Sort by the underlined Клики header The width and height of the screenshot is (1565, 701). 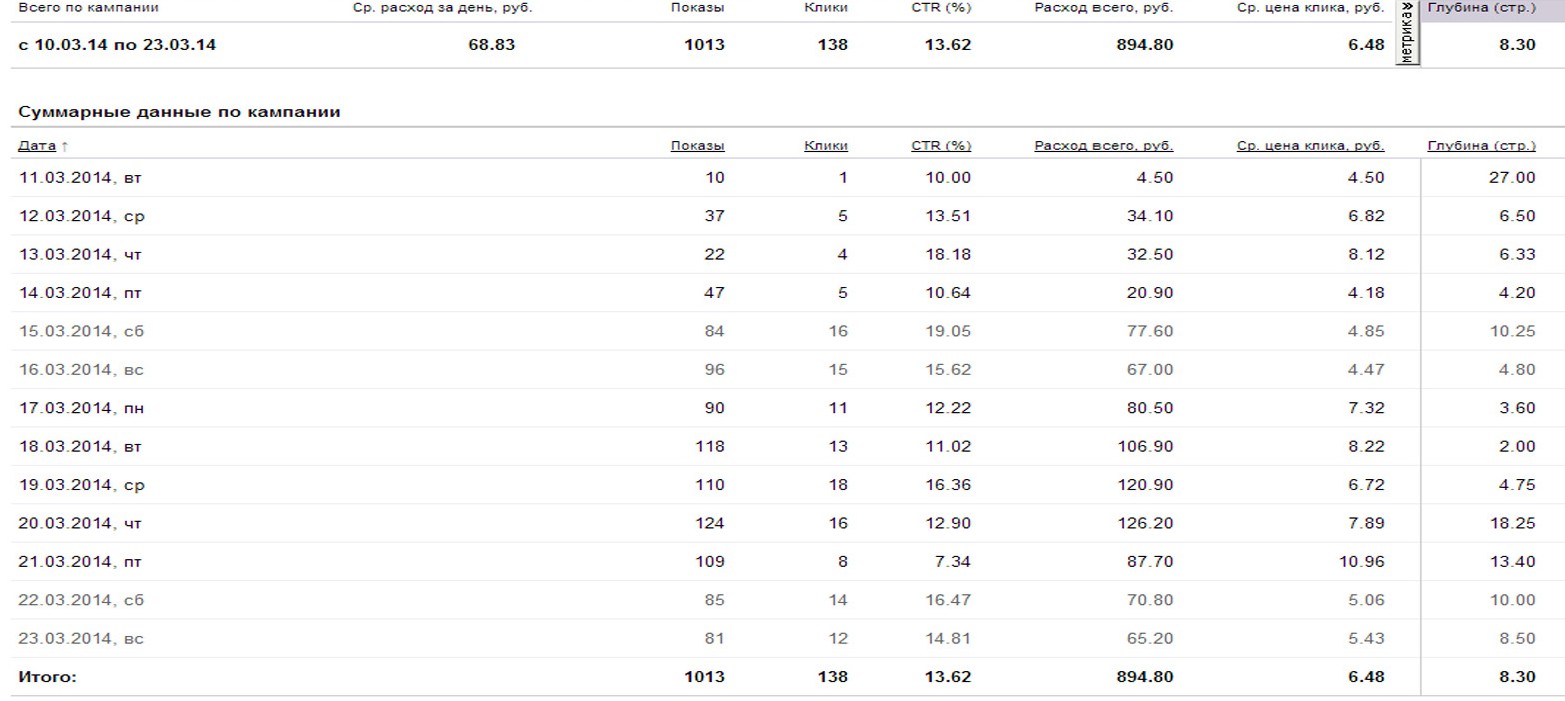coord(826,146)
